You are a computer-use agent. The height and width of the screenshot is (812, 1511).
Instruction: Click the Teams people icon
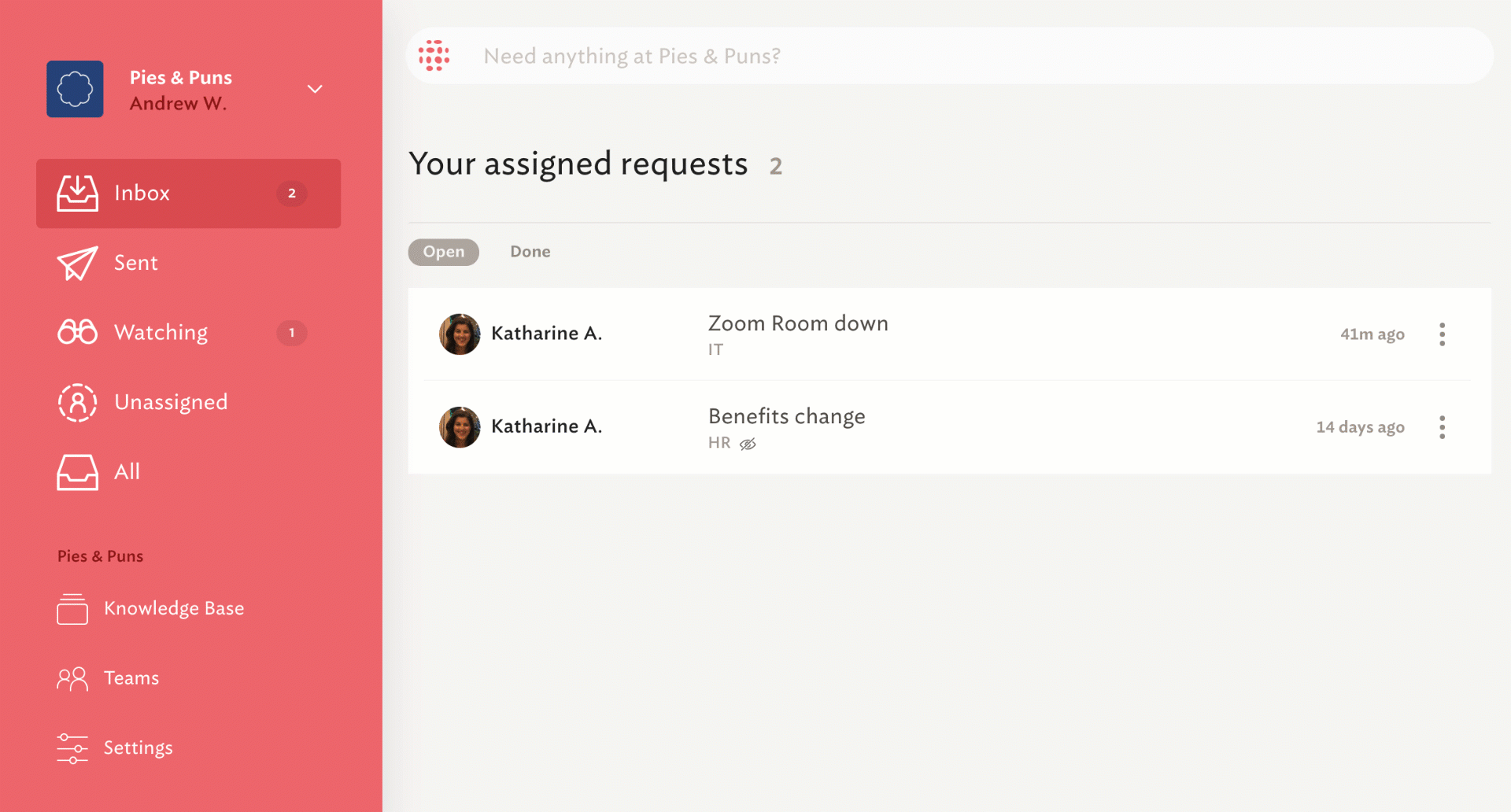tap(72, 678)
